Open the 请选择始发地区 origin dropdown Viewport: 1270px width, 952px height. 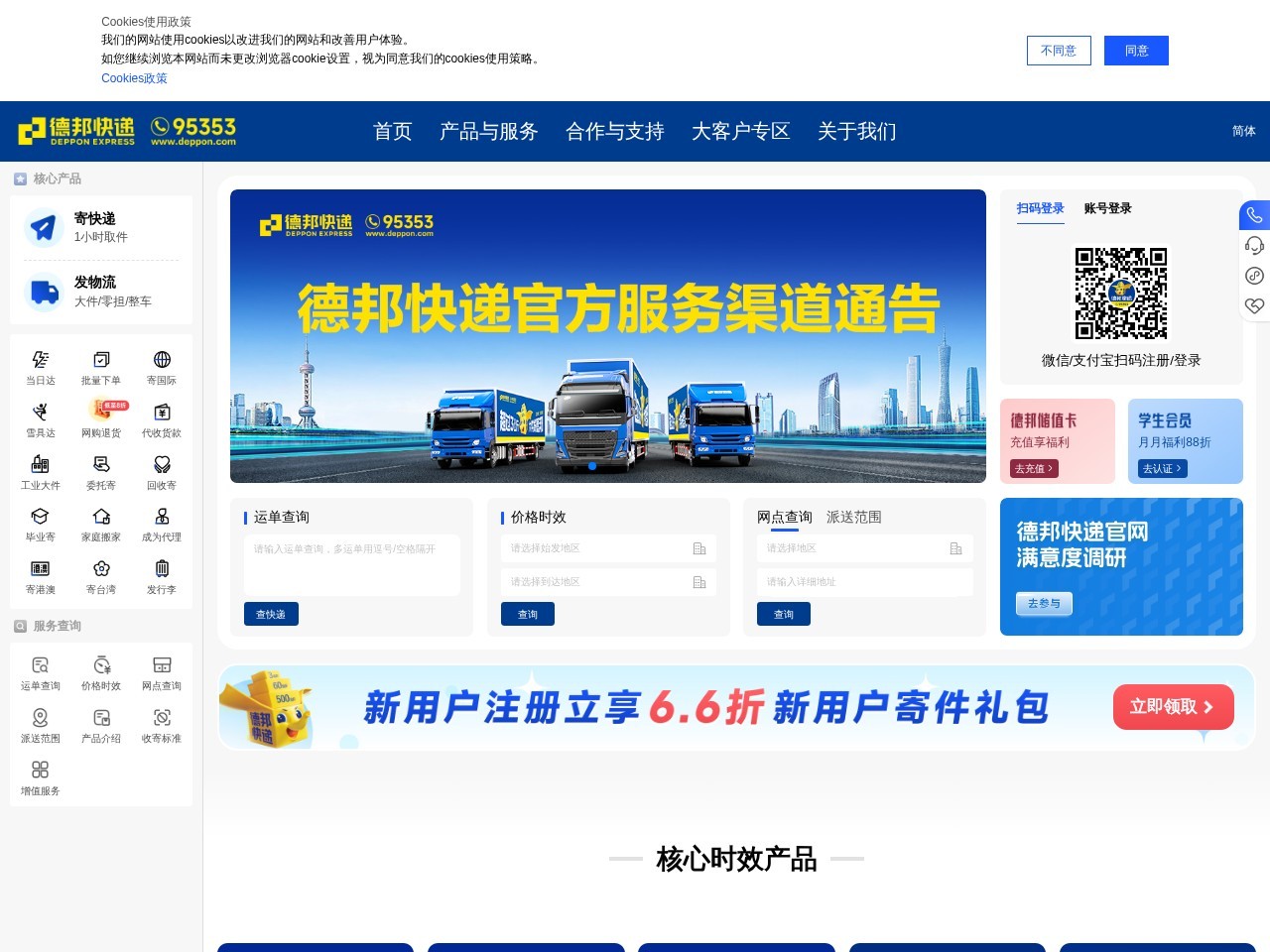point(608,548)
